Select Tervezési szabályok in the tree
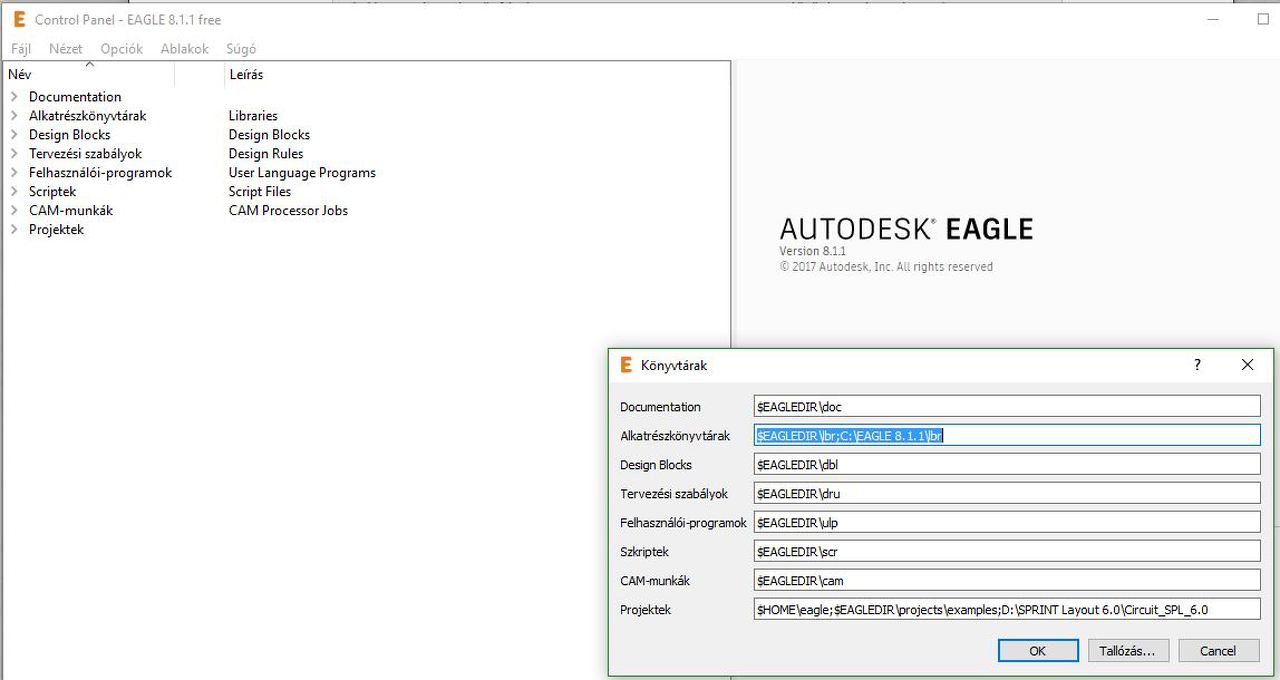The height and width of the screenshot is (680, 1280). [x=85, y=154]
